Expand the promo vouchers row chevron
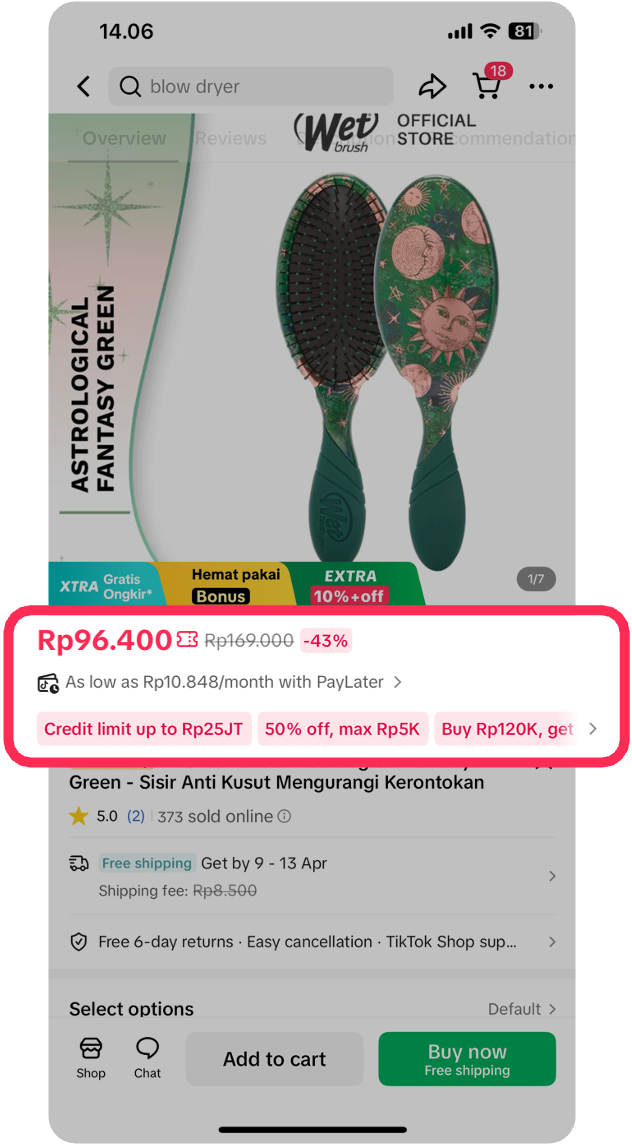This screenshot has height=1145, width=632. (593, 729)
